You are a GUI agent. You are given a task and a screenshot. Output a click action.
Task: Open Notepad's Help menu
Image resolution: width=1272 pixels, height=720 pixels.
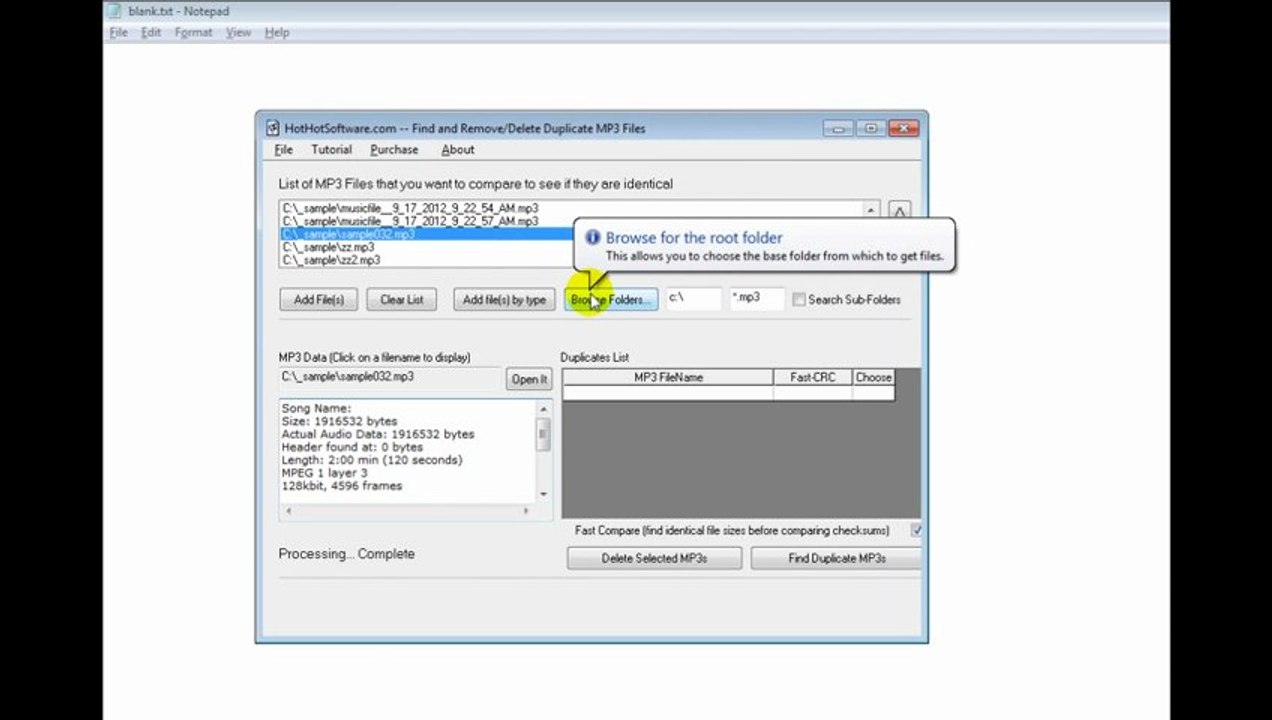coord(277,32)
